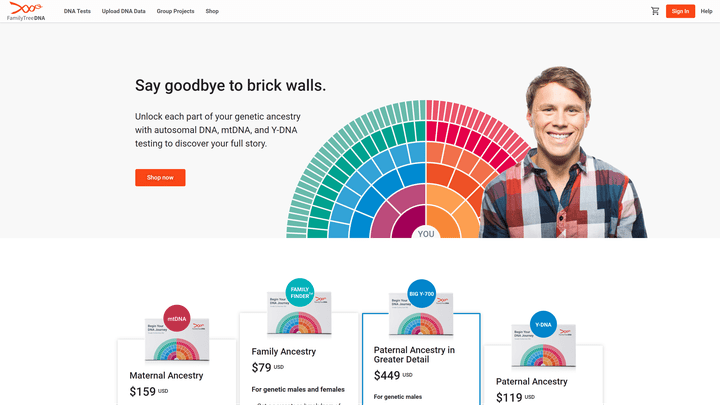Open the DNA Tests menu
720x405 pixels.
click(77, 11)
